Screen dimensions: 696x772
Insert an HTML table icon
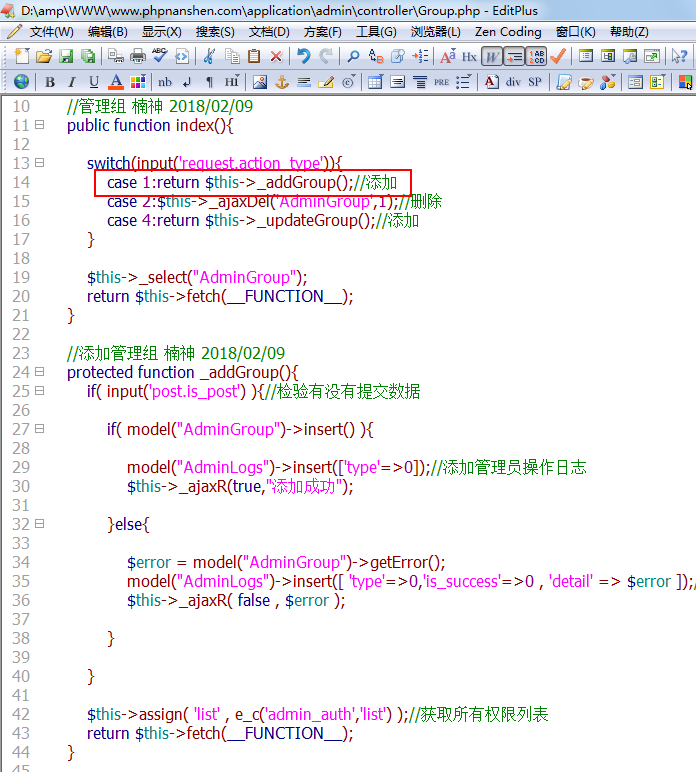click(375, 82)
